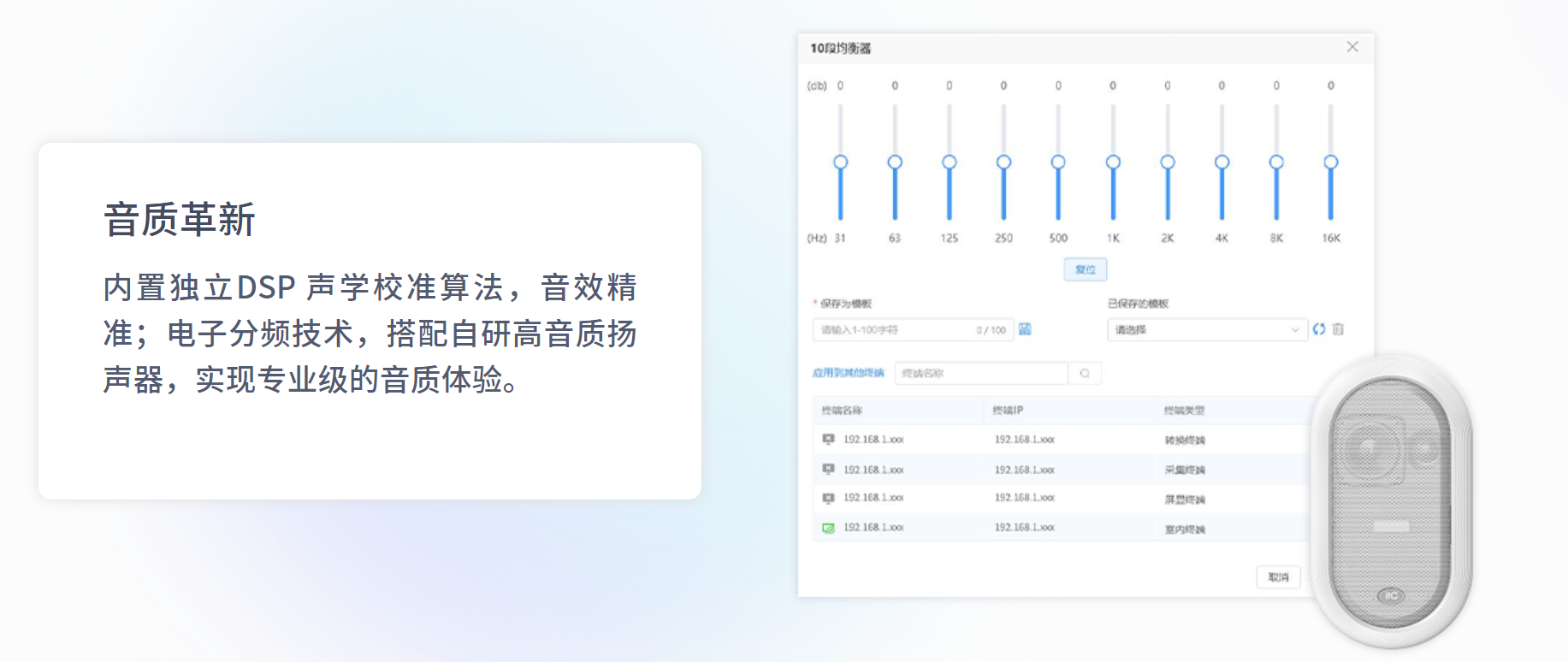Click the save template floppy disk icon
Image resolution: width=1568 pixels, height=662 pixels.
click(1025, 329)
